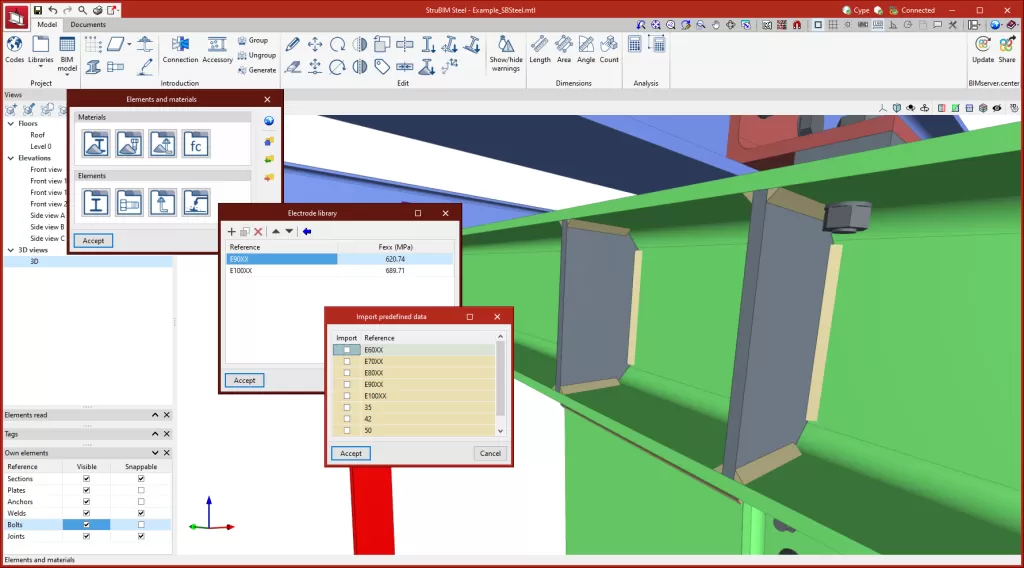Screen dimensions: 1024x568
Task: Select the Count dimension tool
Action: coord(609,50)
